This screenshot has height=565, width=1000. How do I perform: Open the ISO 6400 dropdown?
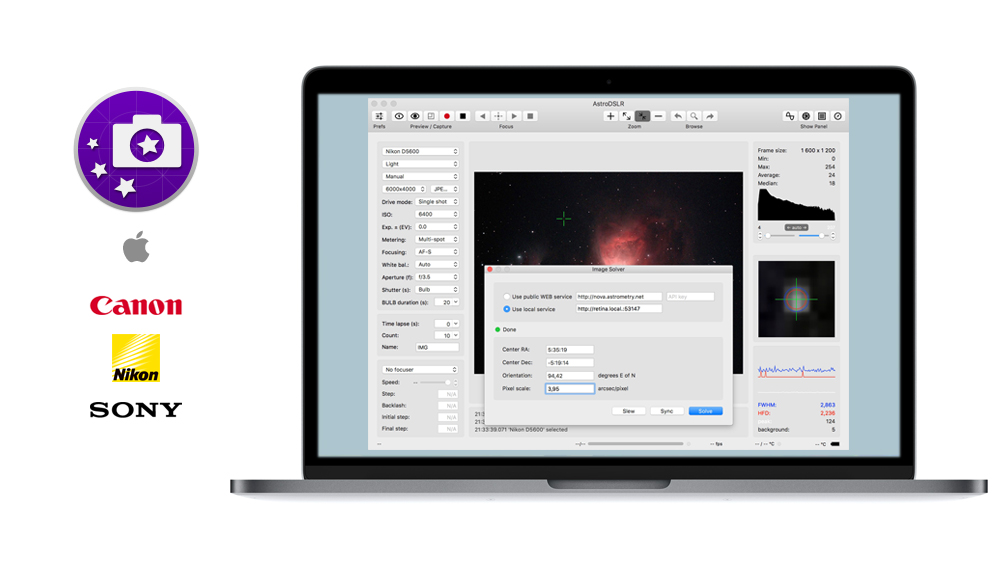[x=437, y=214]
